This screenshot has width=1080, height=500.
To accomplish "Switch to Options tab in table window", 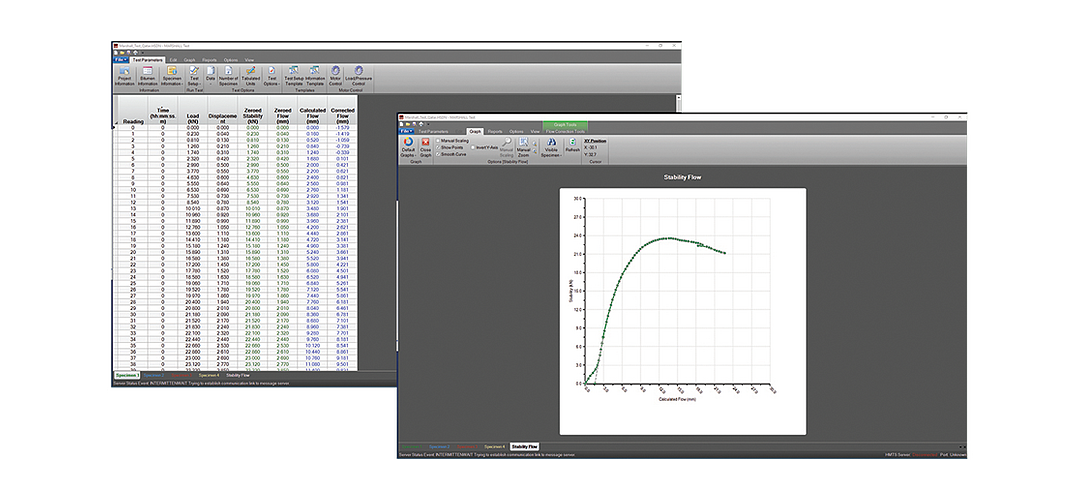I will click(x=231, y=60).
